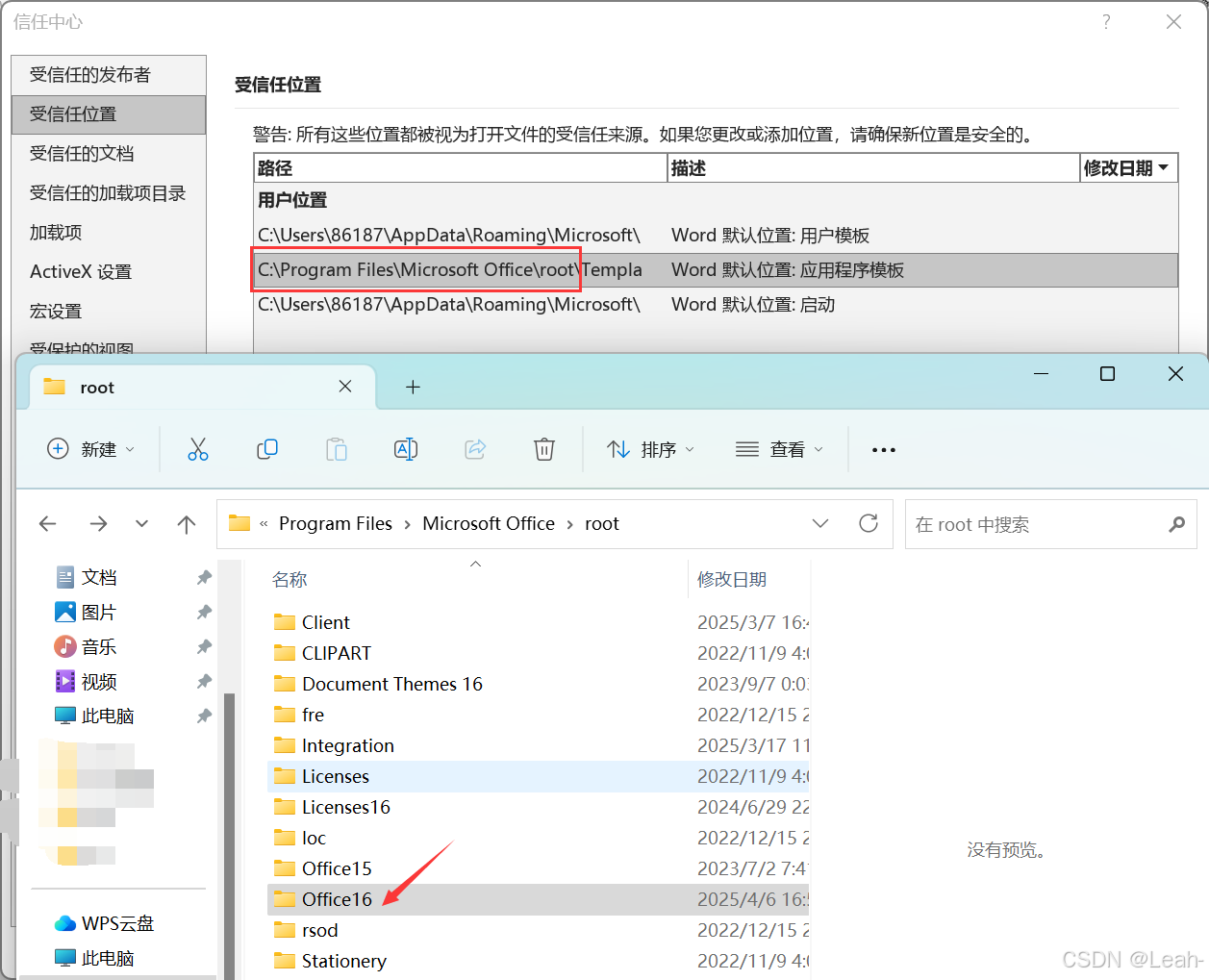Screen dimensions: 1209x980
Task: Open the three-dot more options menu
Action: coord(884,449)
